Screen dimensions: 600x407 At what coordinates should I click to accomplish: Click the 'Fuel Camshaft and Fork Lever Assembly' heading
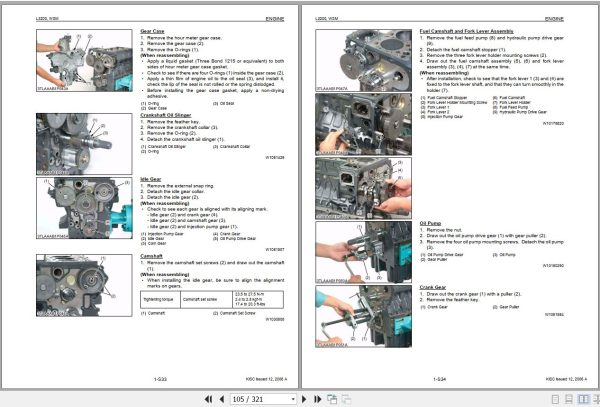pyautogui.click(x=466, y=31)
